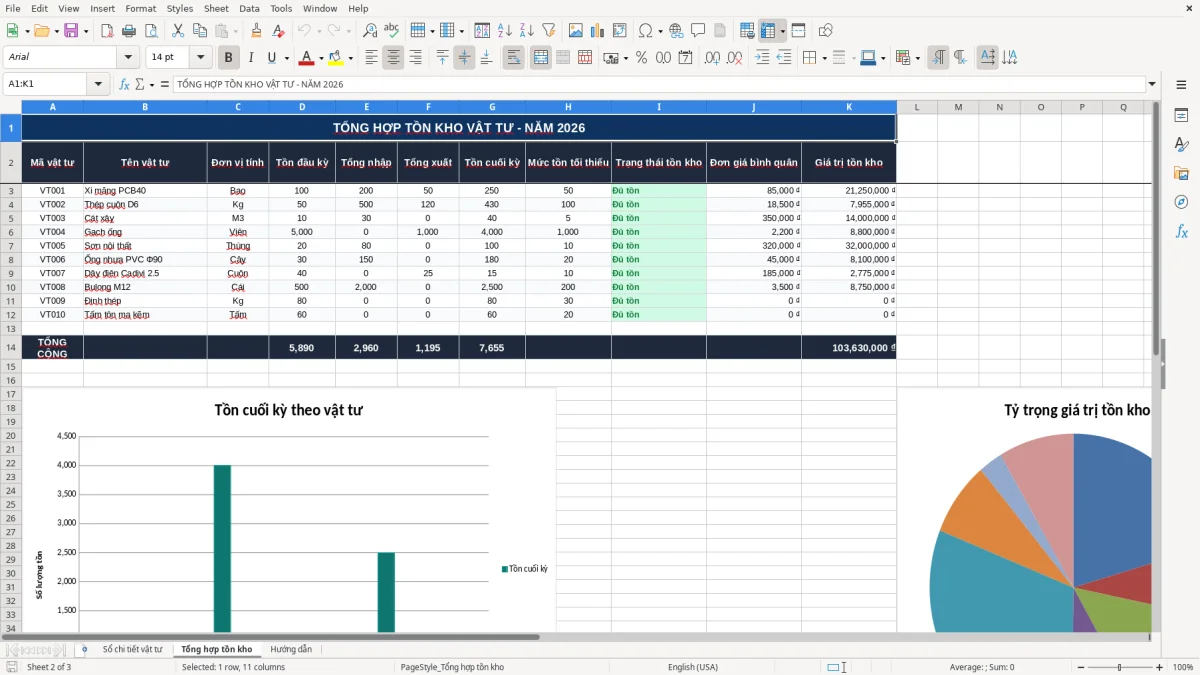Switch to Hướng dẫn sheet tab
This screenshot has height=675, width=1200.
tap(291, 649)
